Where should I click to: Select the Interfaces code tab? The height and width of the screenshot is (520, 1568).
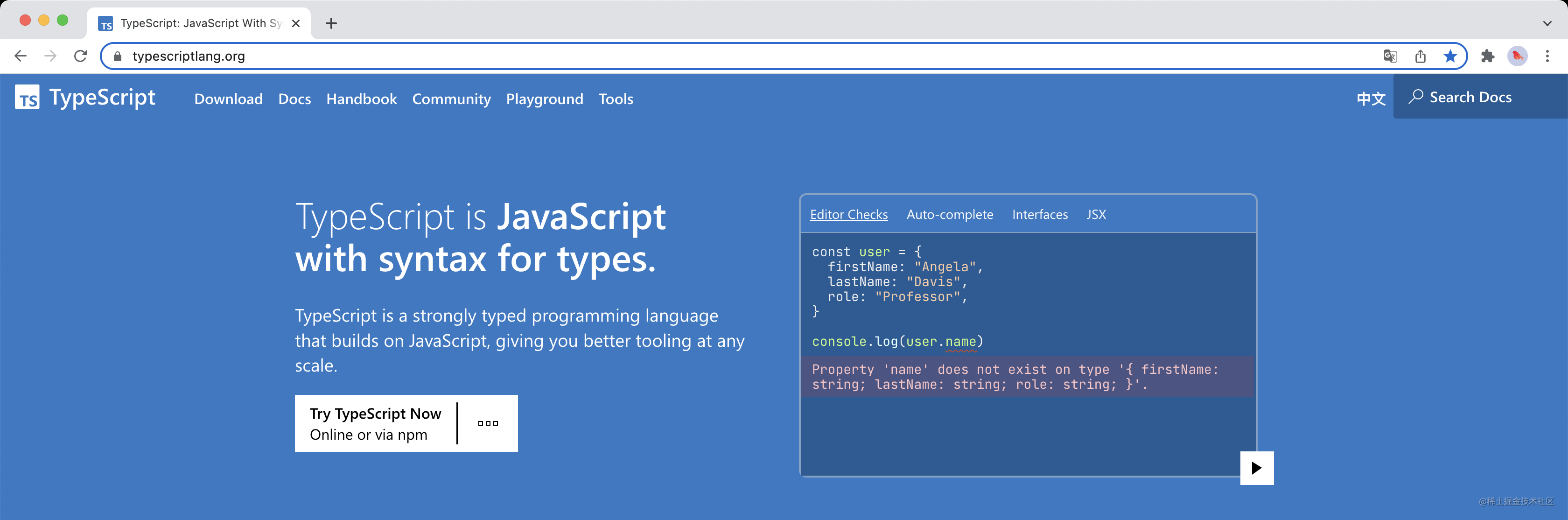tap(1040, 214)
